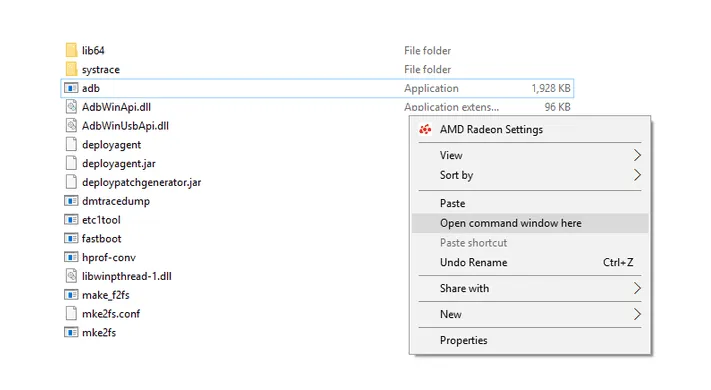
Task: Select the libwinpthread-1.dll file name
Action: coord(127,277)
